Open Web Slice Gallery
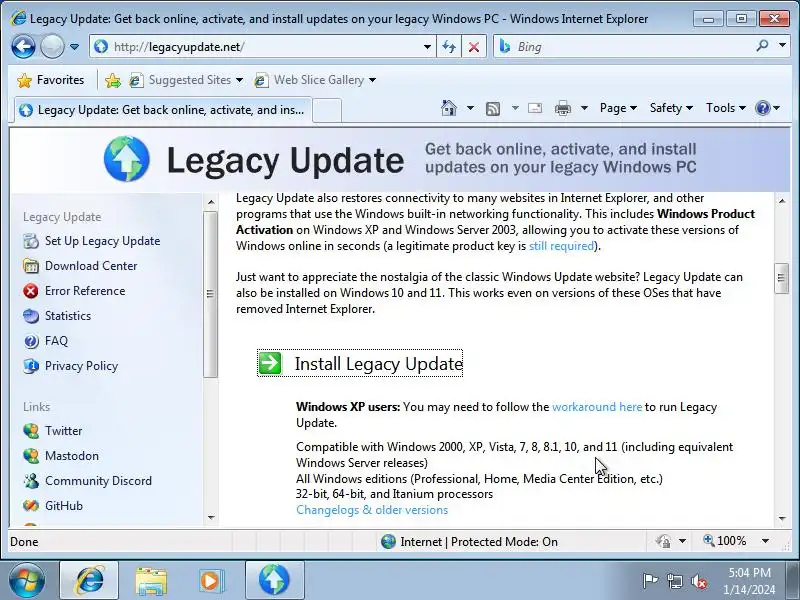The height and width of the screenshot is (600, 800). (315, 80)
